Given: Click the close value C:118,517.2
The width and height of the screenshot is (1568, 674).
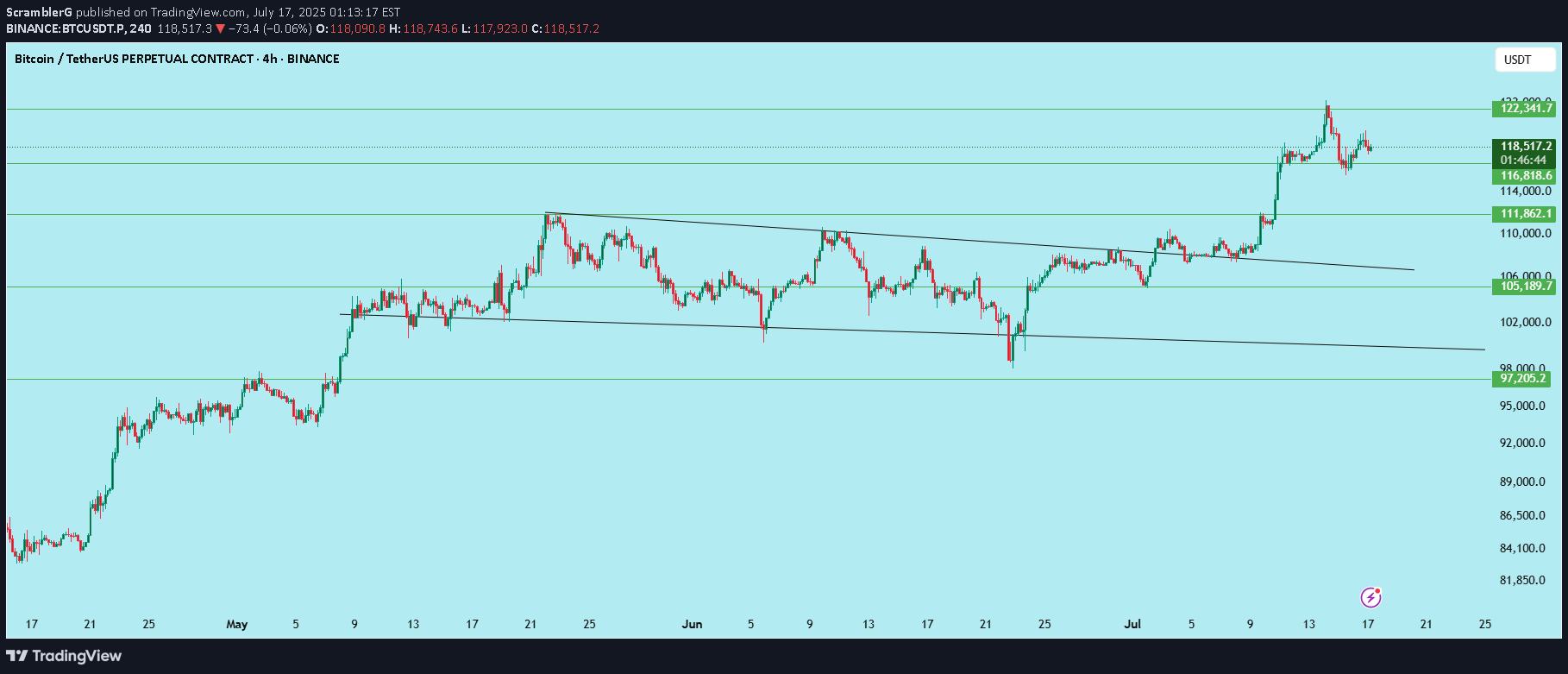Looking at the screenshot, I should tap(565, 28).
